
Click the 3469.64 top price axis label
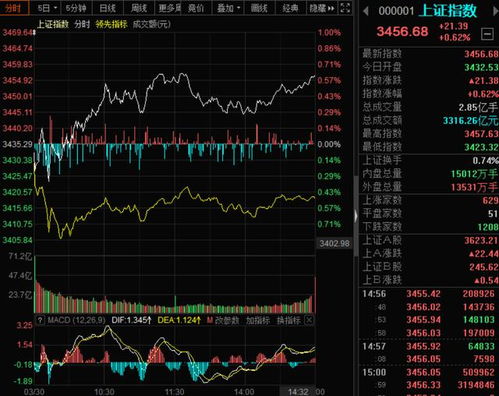17,33
